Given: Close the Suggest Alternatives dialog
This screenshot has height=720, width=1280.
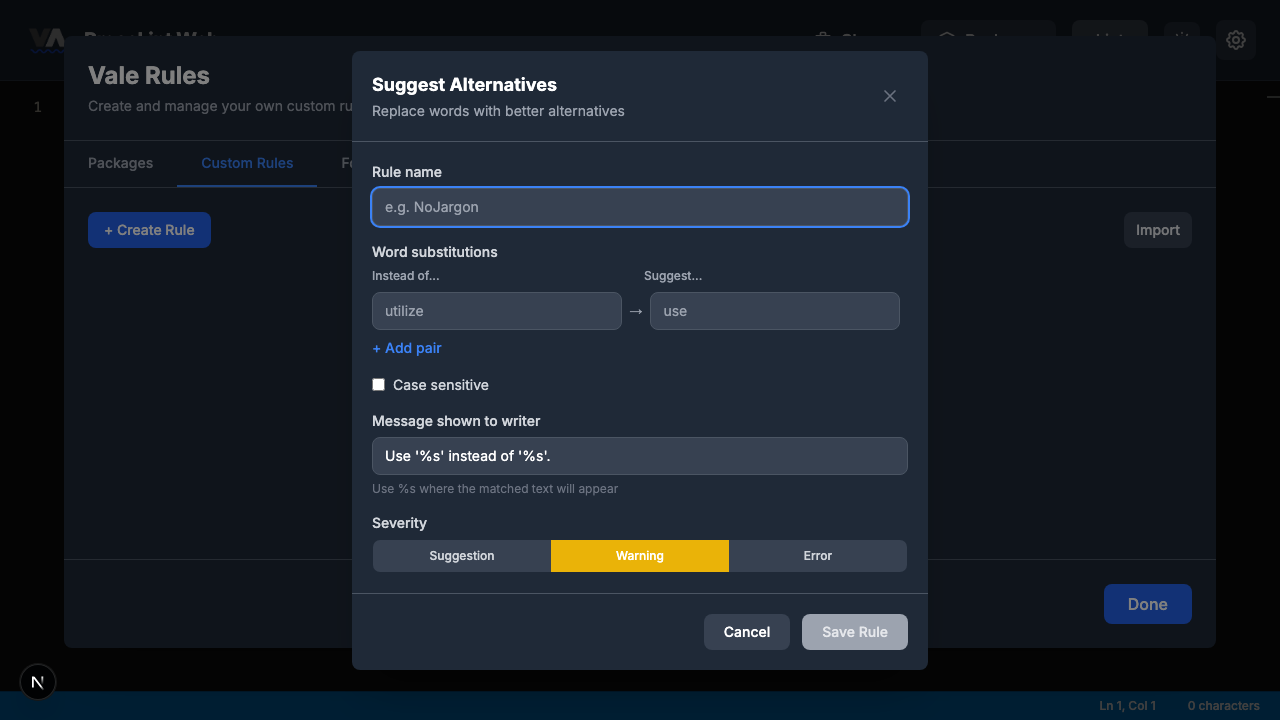Looking at the screenshot, I should (889, 96).
